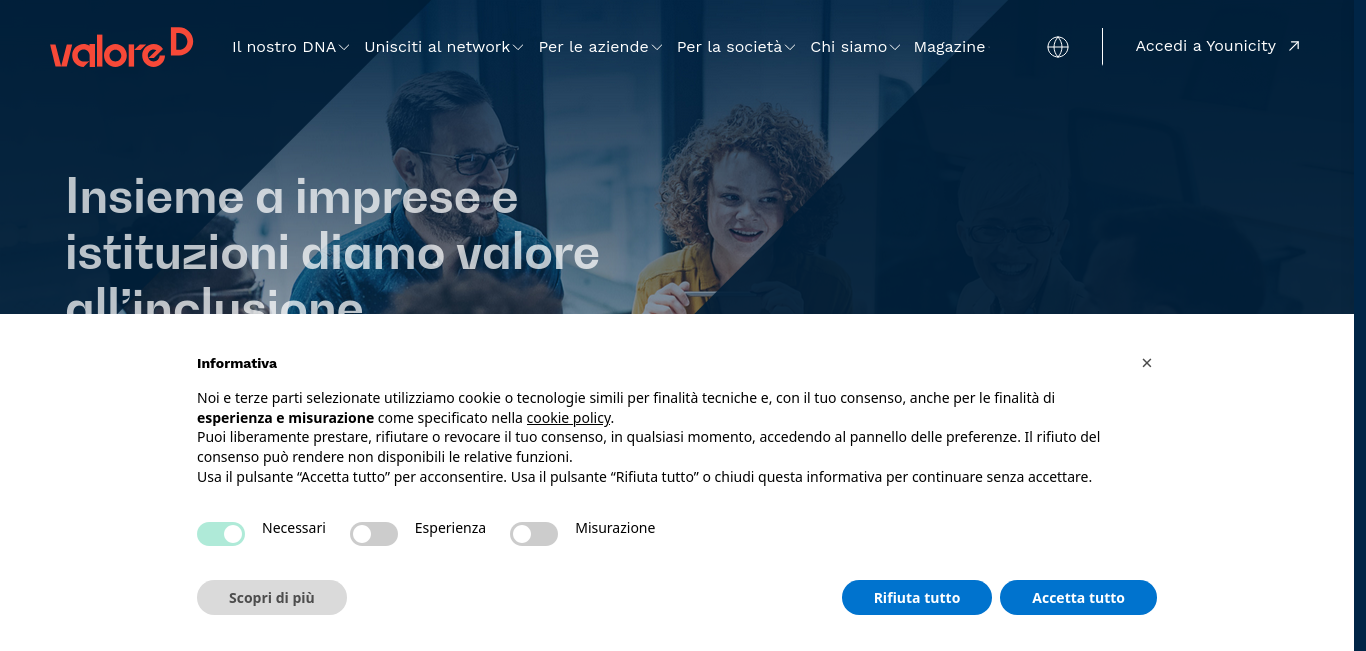Click the Valore D logo

pyautogui.click(x=121, y=47)
